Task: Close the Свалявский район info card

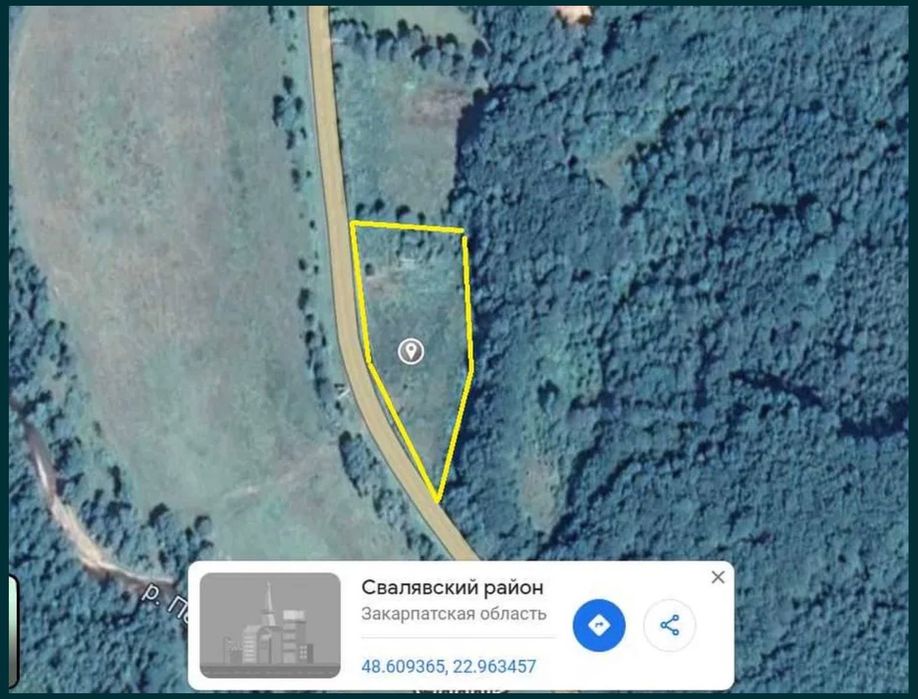Action: pos(718,577)
